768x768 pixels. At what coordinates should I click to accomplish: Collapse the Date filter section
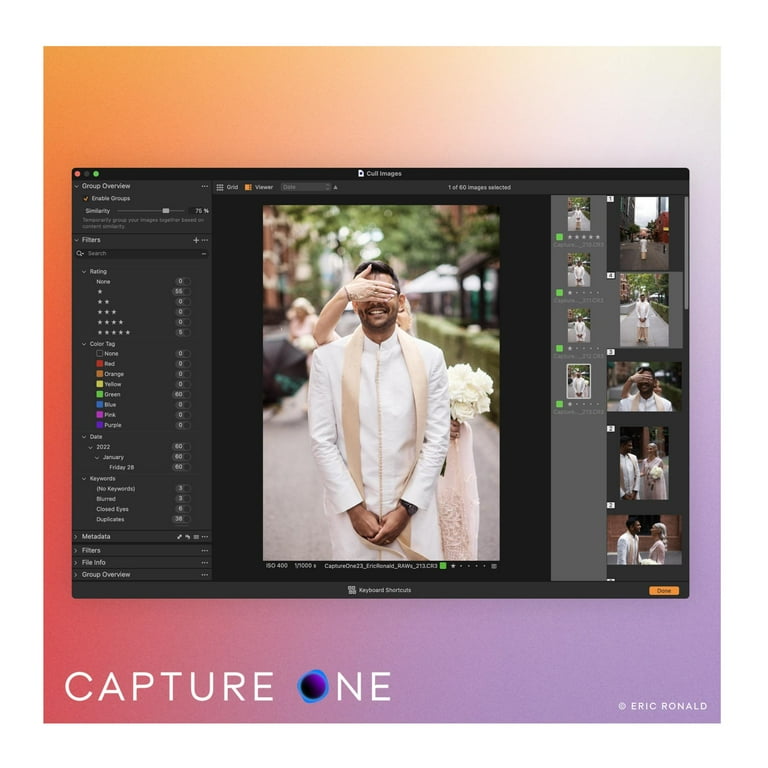point(84,436)
